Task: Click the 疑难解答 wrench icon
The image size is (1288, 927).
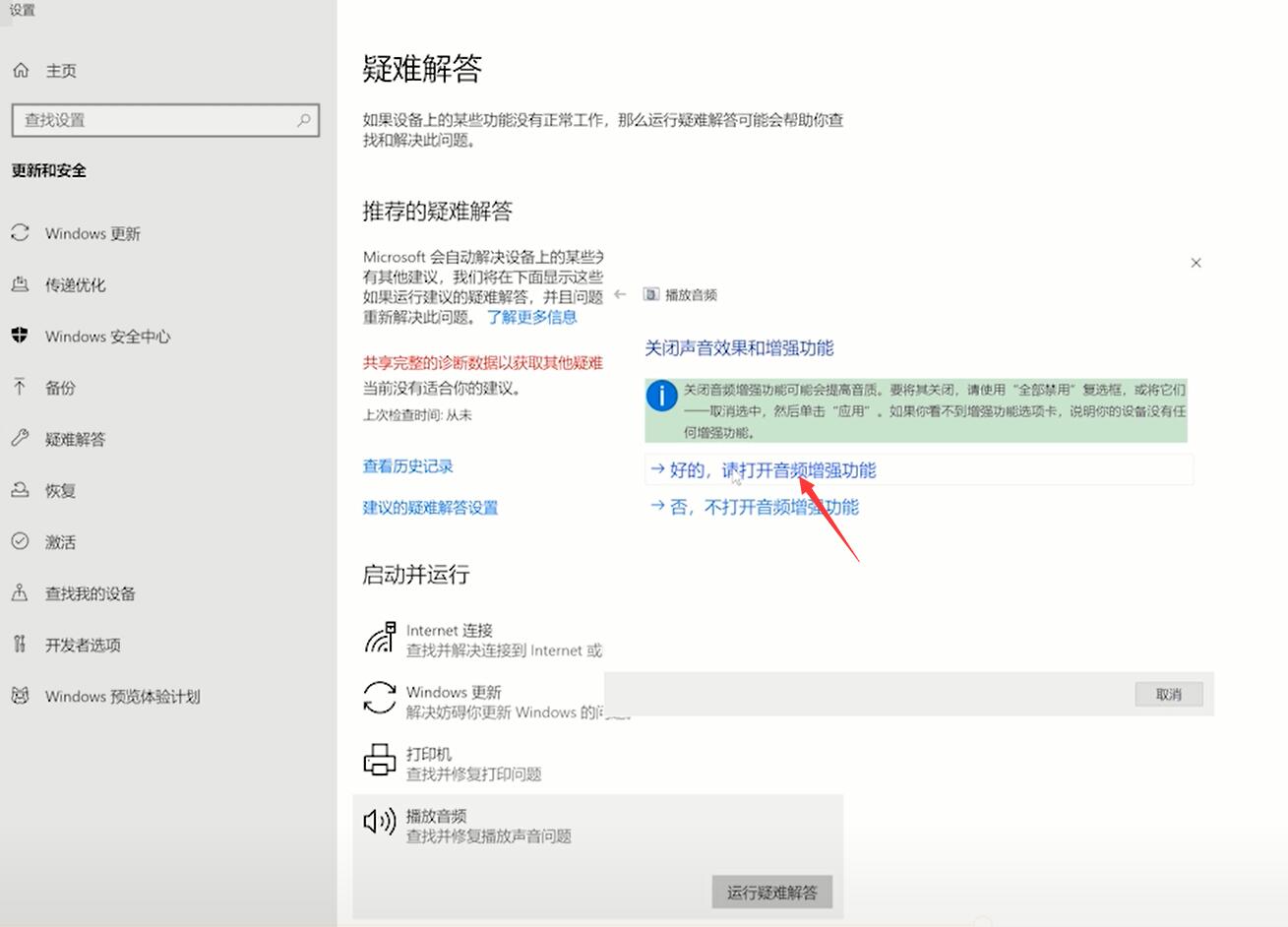Action: (20, 439)
